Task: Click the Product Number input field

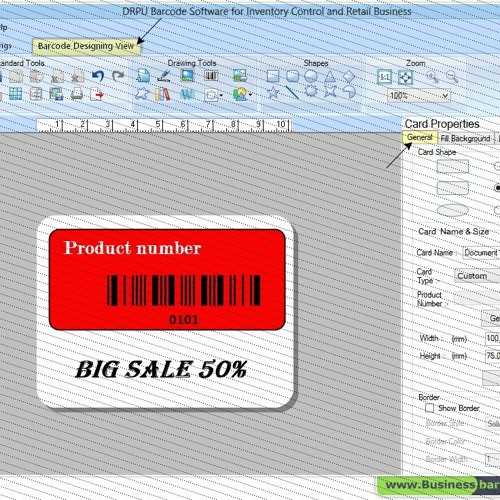Action: click(x=477, y=298)
